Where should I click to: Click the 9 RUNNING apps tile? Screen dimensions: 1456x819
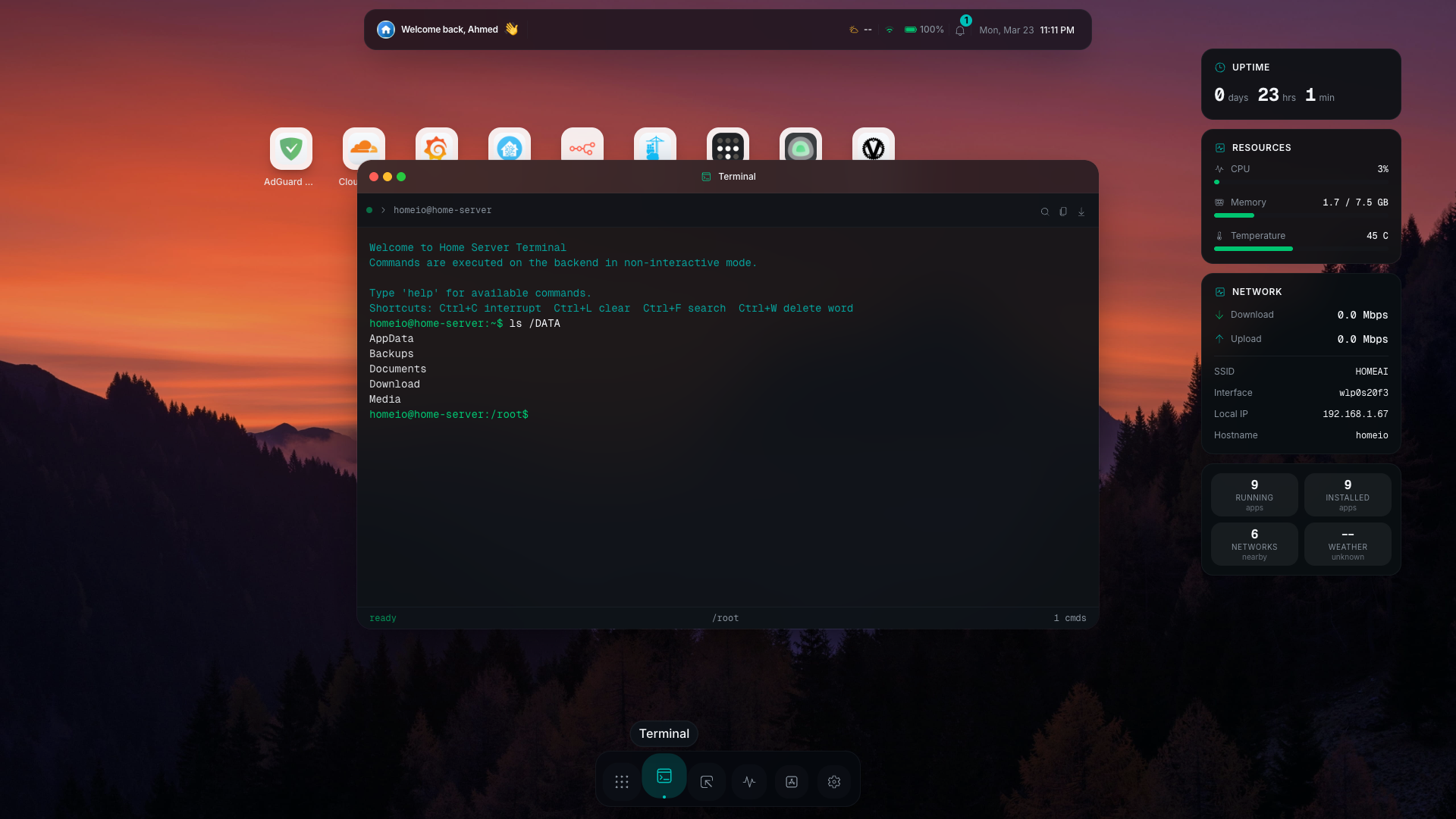tap(1254, 494)
